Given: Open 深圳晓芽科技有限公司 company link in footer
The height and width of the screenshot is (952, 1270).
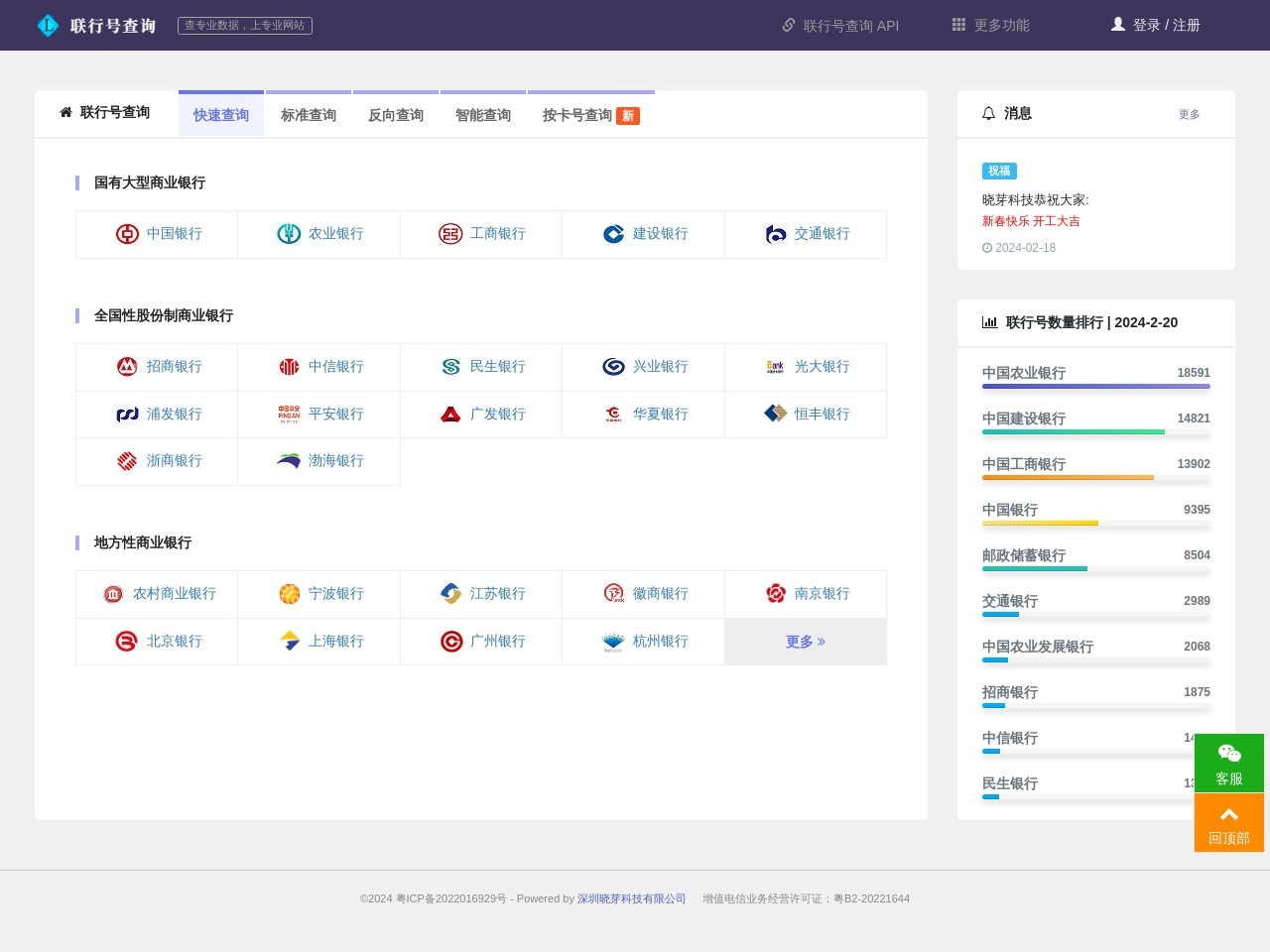Looking at the screenshot, I should (x=632, y=898).
